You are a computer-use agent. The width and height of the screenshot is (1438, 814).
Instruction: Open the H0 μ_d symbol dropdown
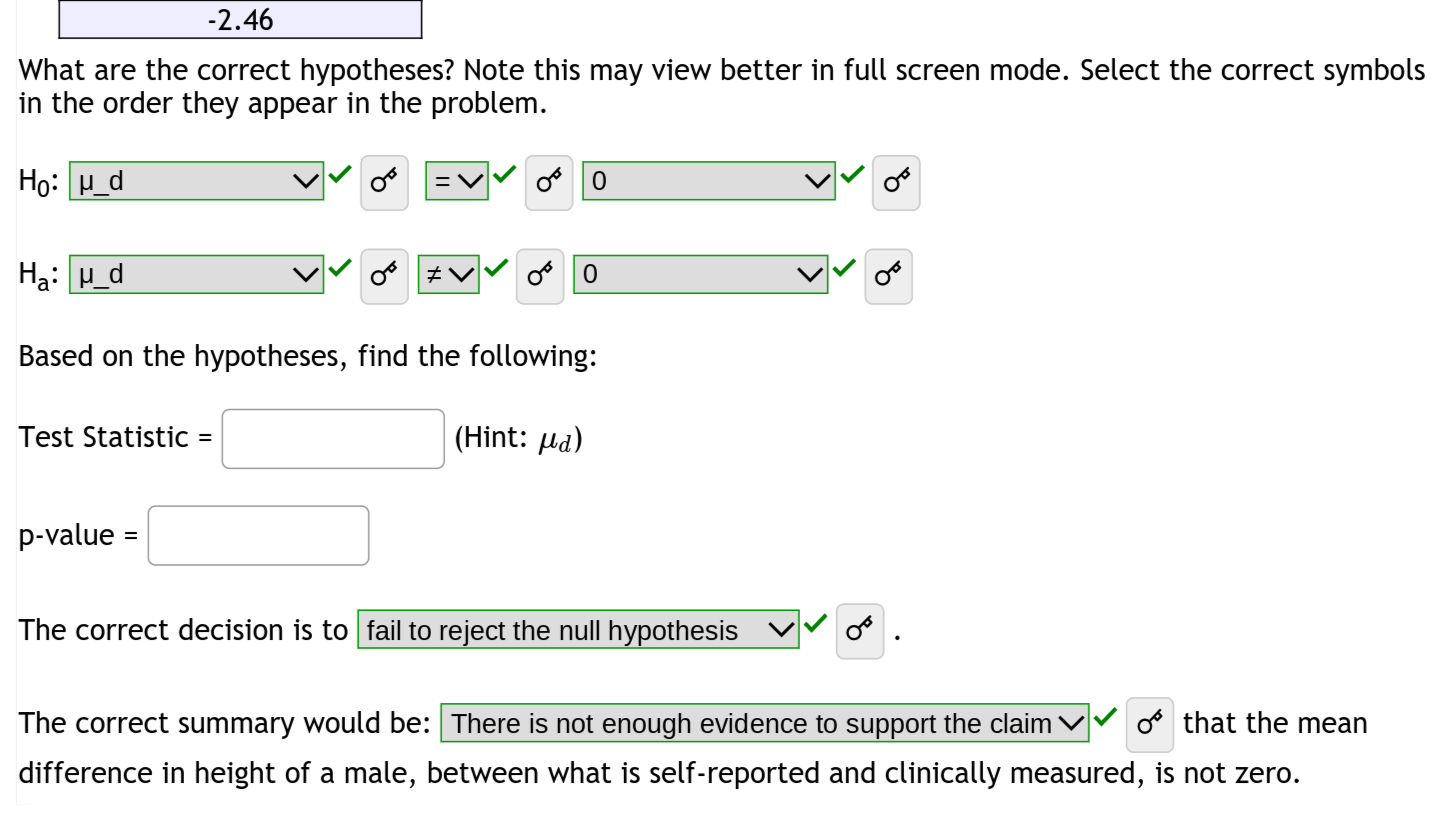point(196,182)
